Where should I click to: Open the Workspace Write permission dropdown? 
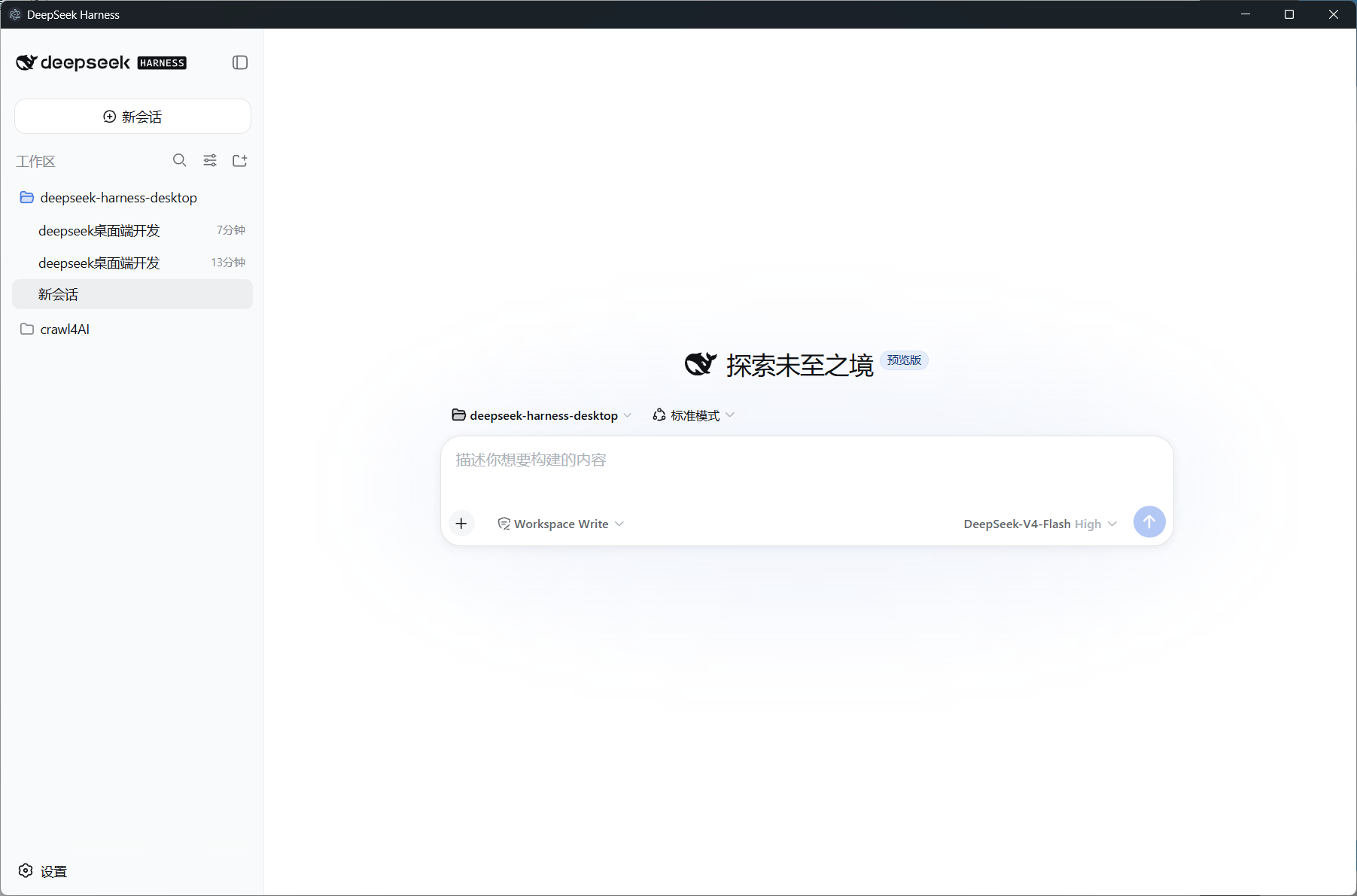[x=561, y=524]
